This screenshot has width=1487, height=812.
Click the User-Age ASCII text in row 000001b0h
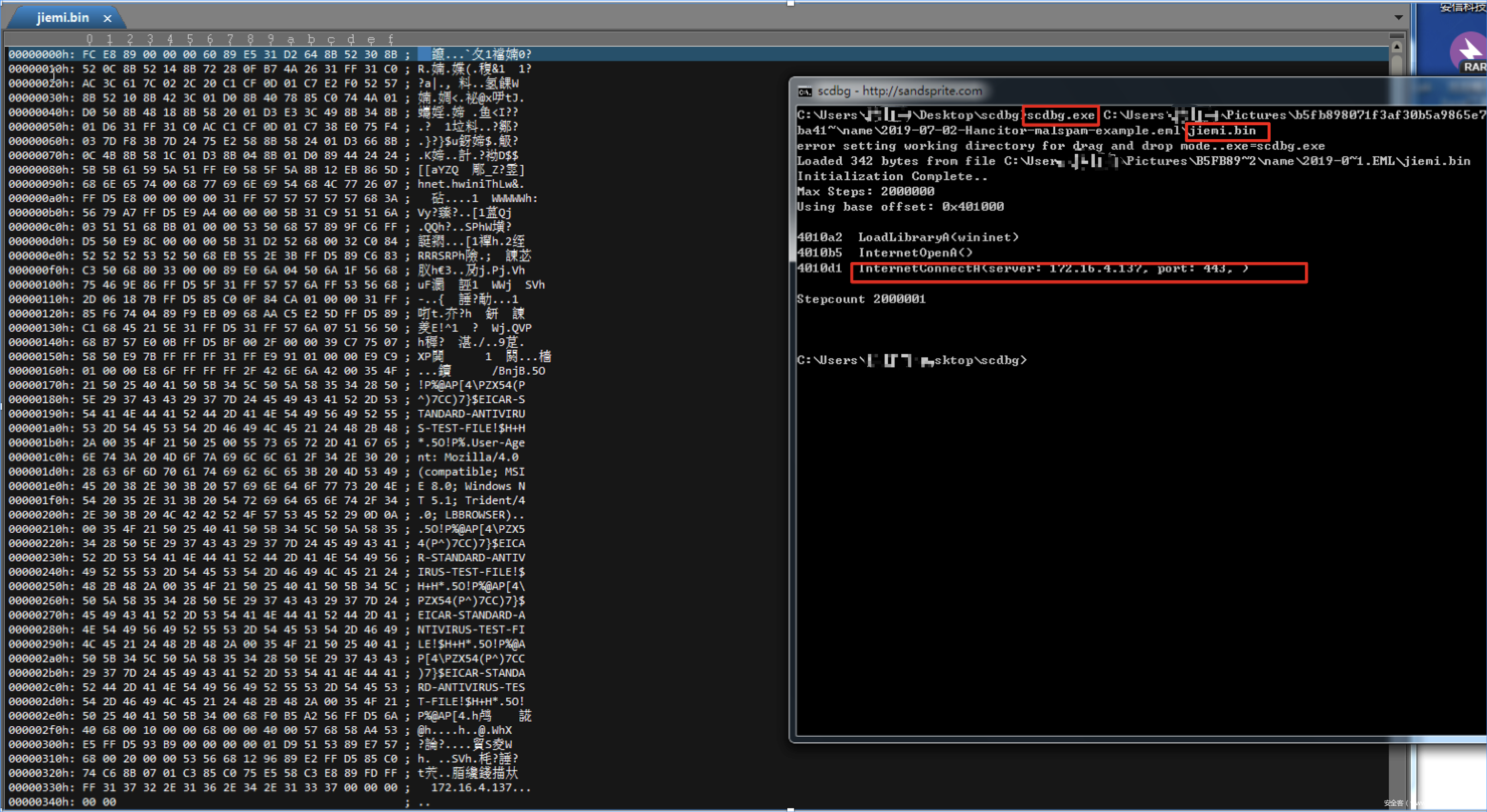[498, 443]
